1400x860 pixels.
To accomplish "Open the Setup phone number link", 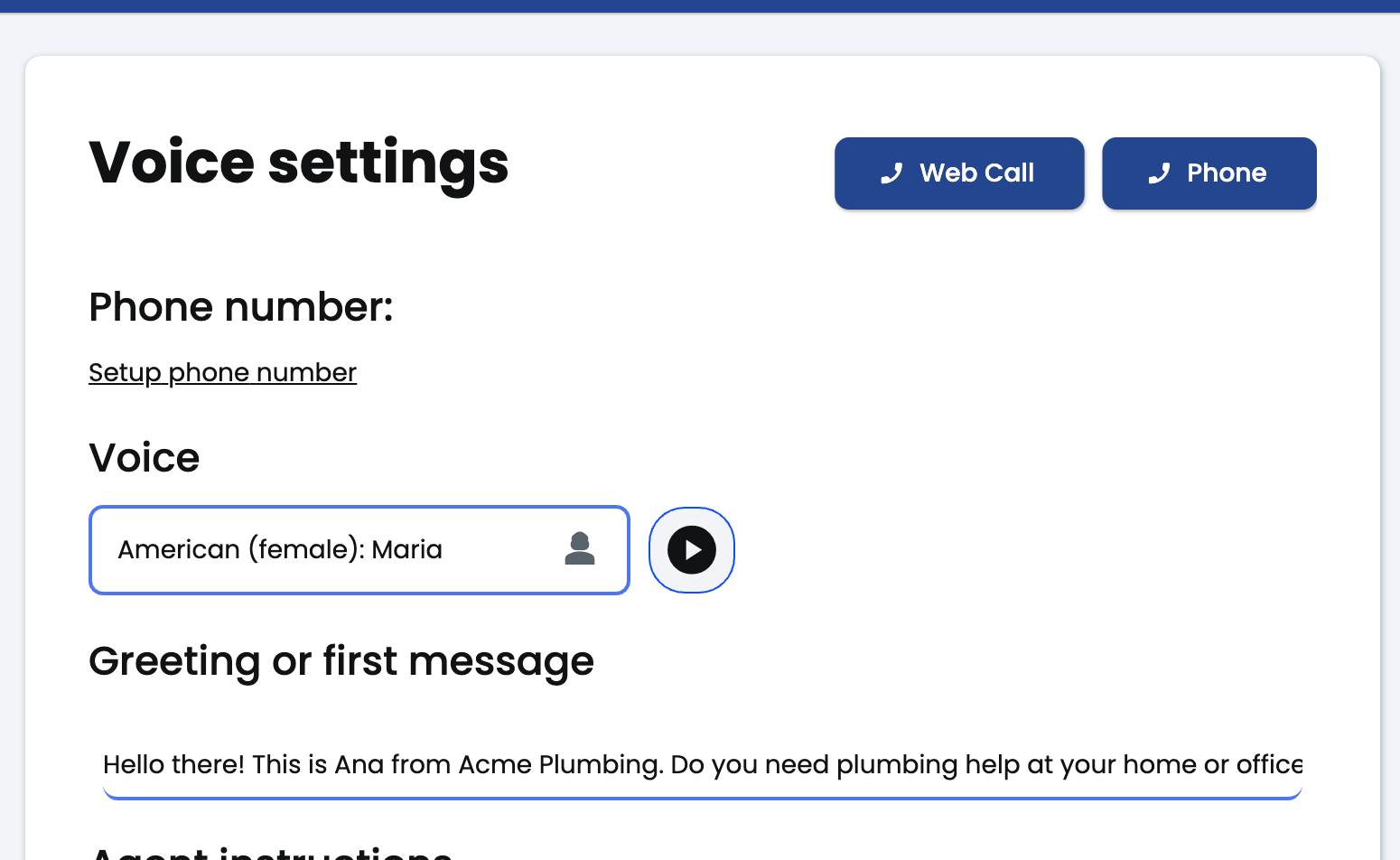I will click(x=222, y=372).
